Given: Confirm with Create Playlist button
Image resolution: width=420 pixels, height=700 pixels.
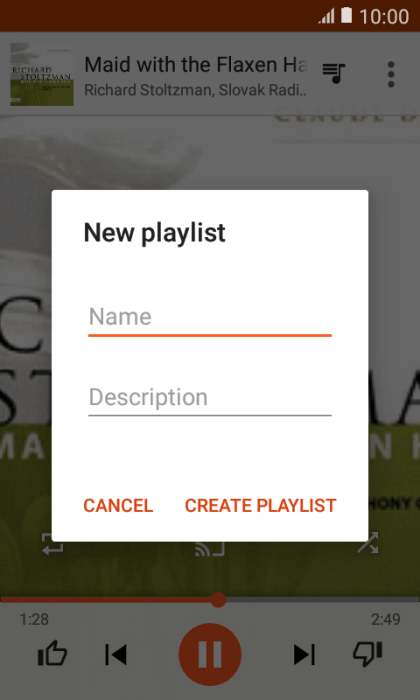Looking at the screenshot, I should [260, 506].
